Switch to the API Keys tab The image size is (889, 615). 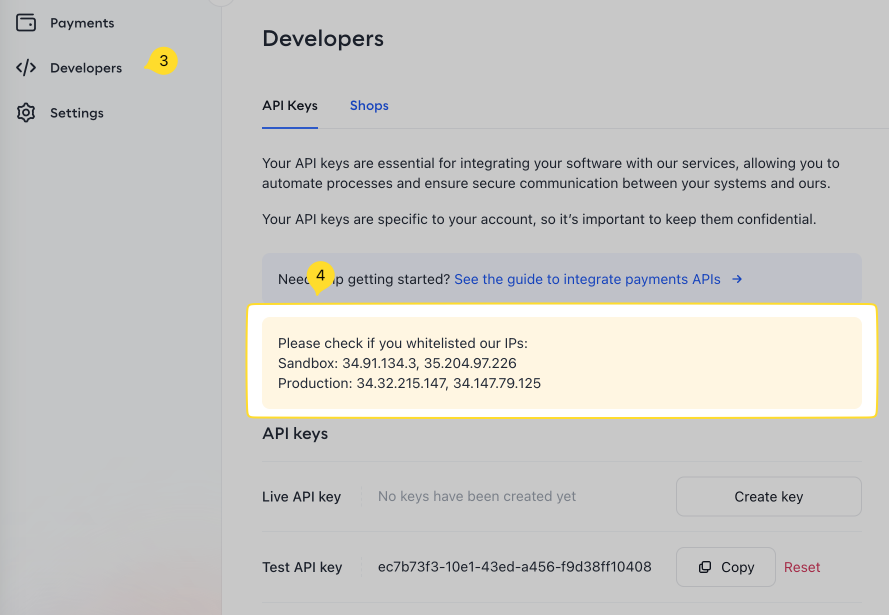290,106
